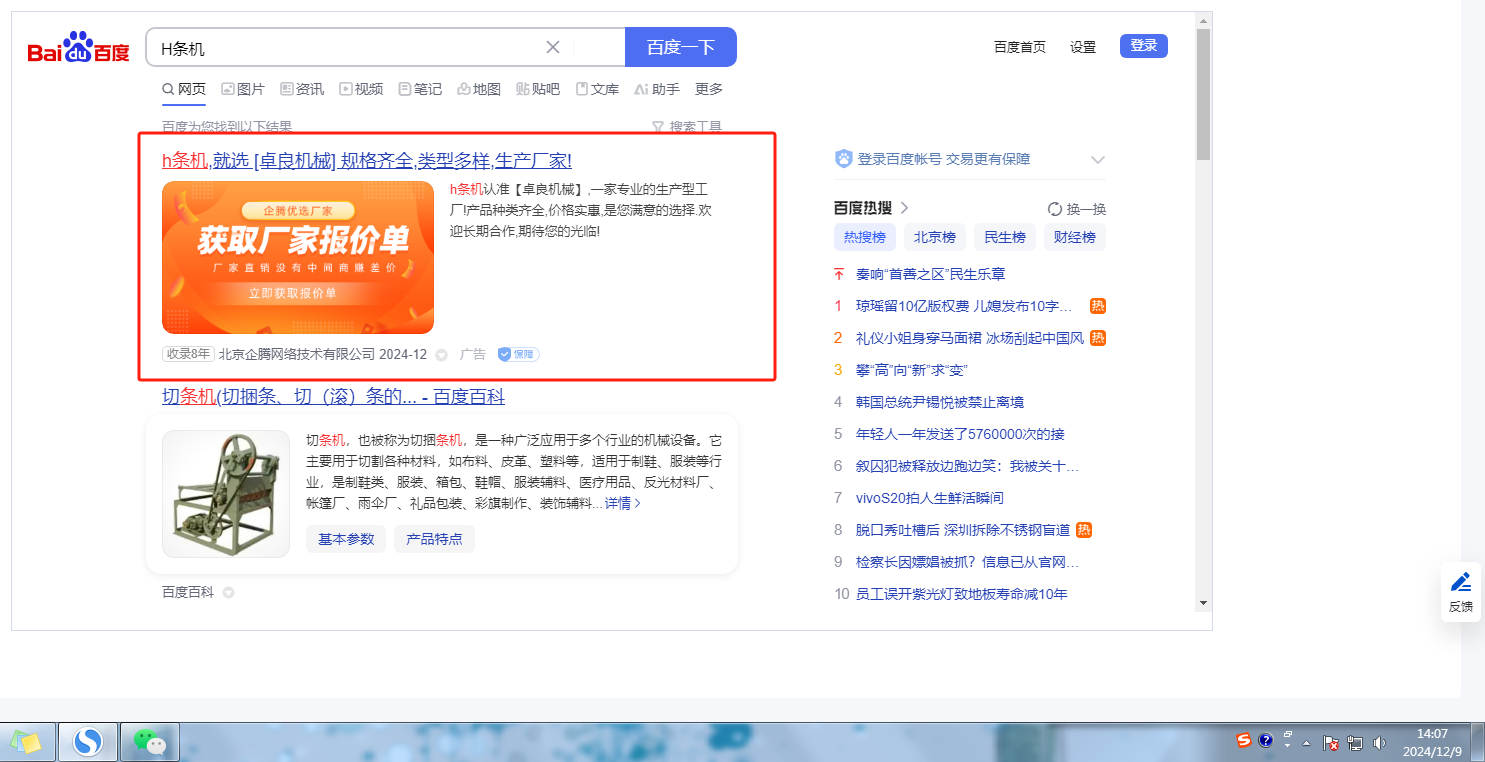Click the 保障 shield badge

[519, 354]
